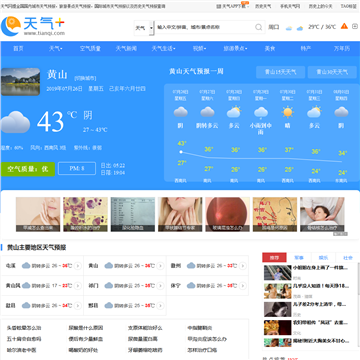Open the 特产 navigation item
This screenshot has width=360, height=360.
click(306, 49)
